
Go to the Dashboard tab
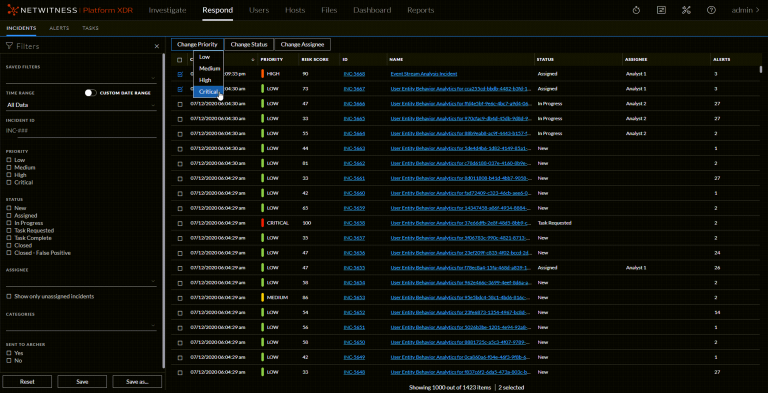[x=372, y=10]
